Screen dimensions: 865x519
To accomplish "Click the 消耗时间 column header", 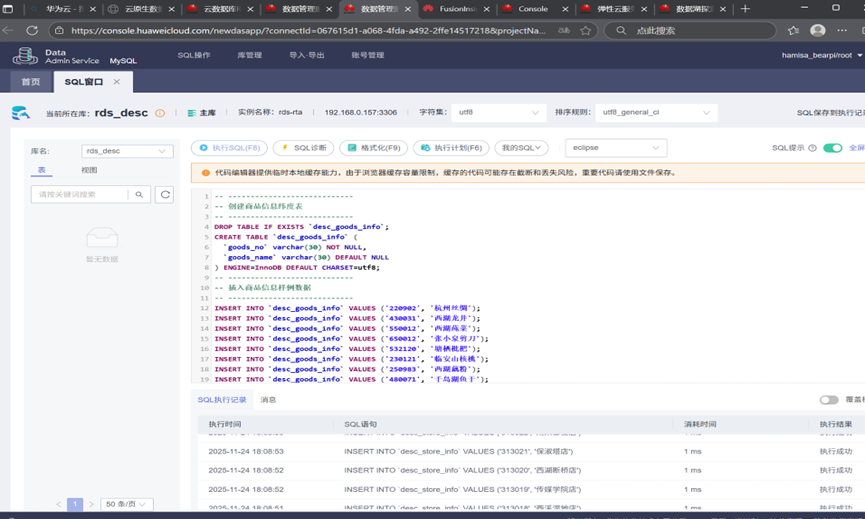I will [700, 424].
